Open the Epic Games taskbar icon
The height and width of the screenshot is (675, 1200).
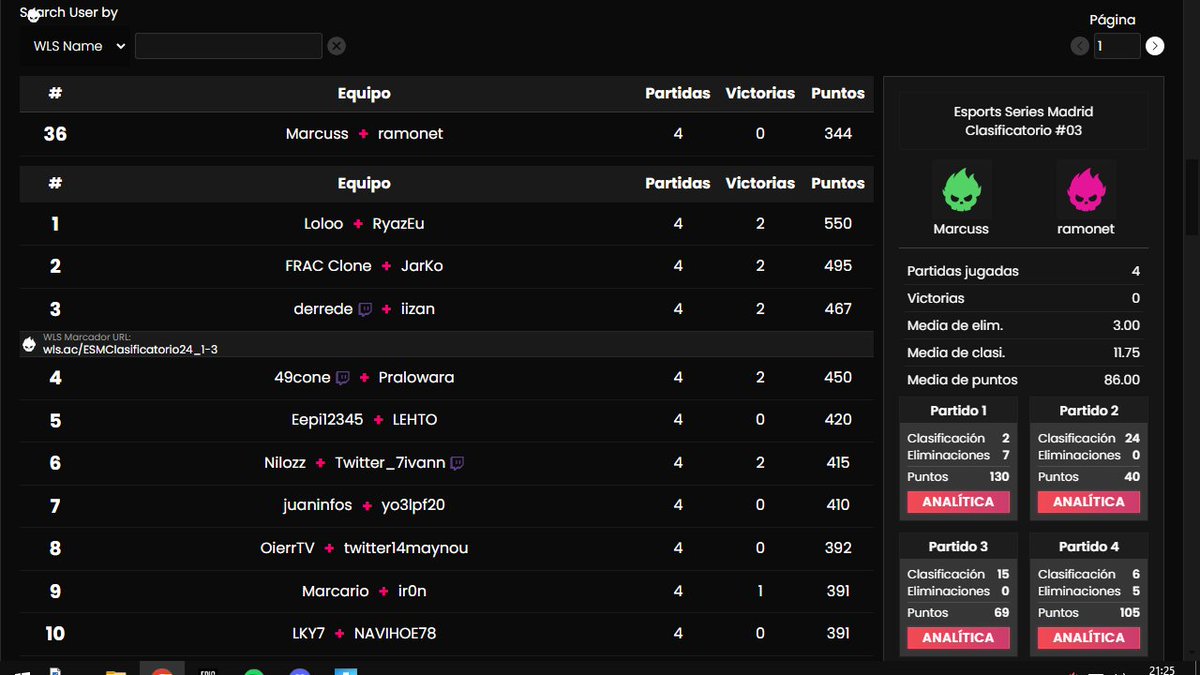[208, 672]
